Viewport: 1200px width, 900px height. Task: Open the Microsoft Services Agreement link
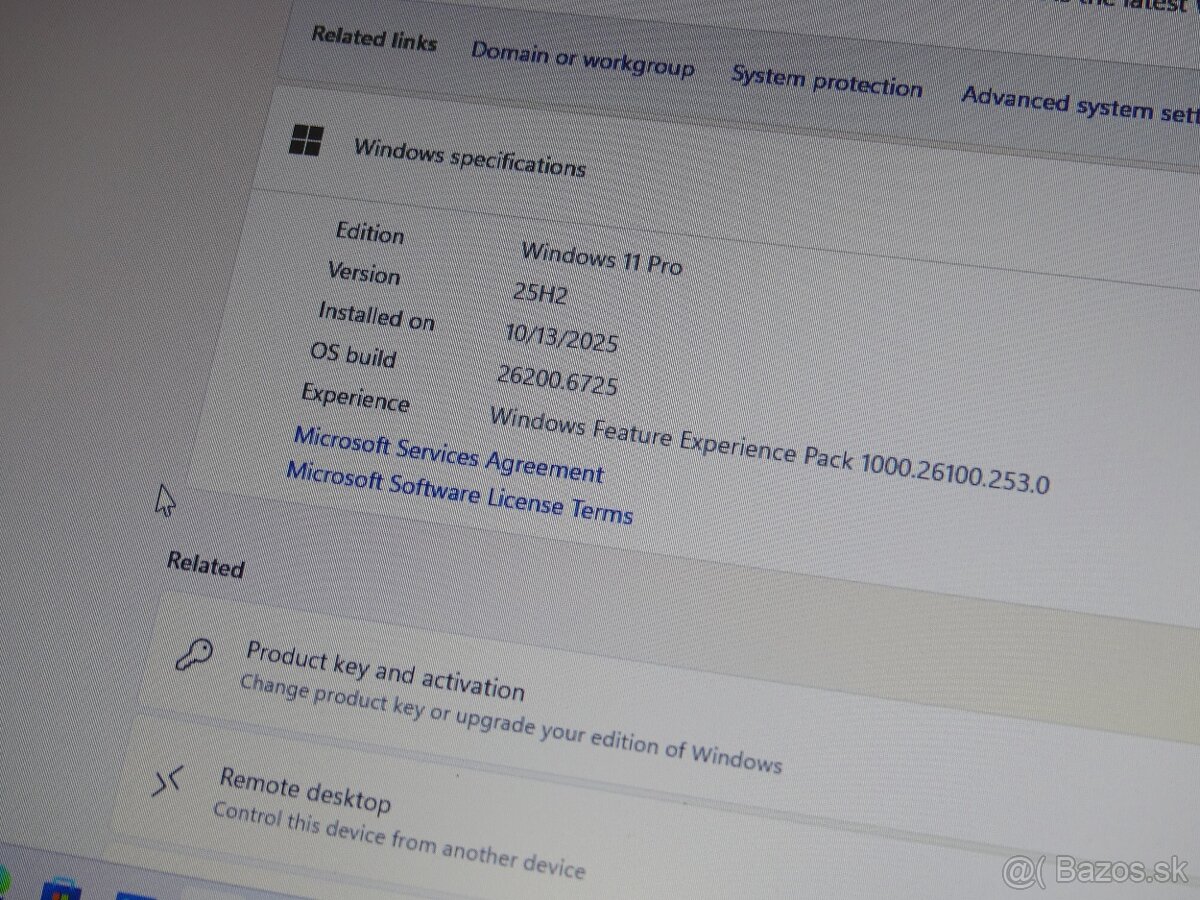pyautogui.click(x=448, y=458)
